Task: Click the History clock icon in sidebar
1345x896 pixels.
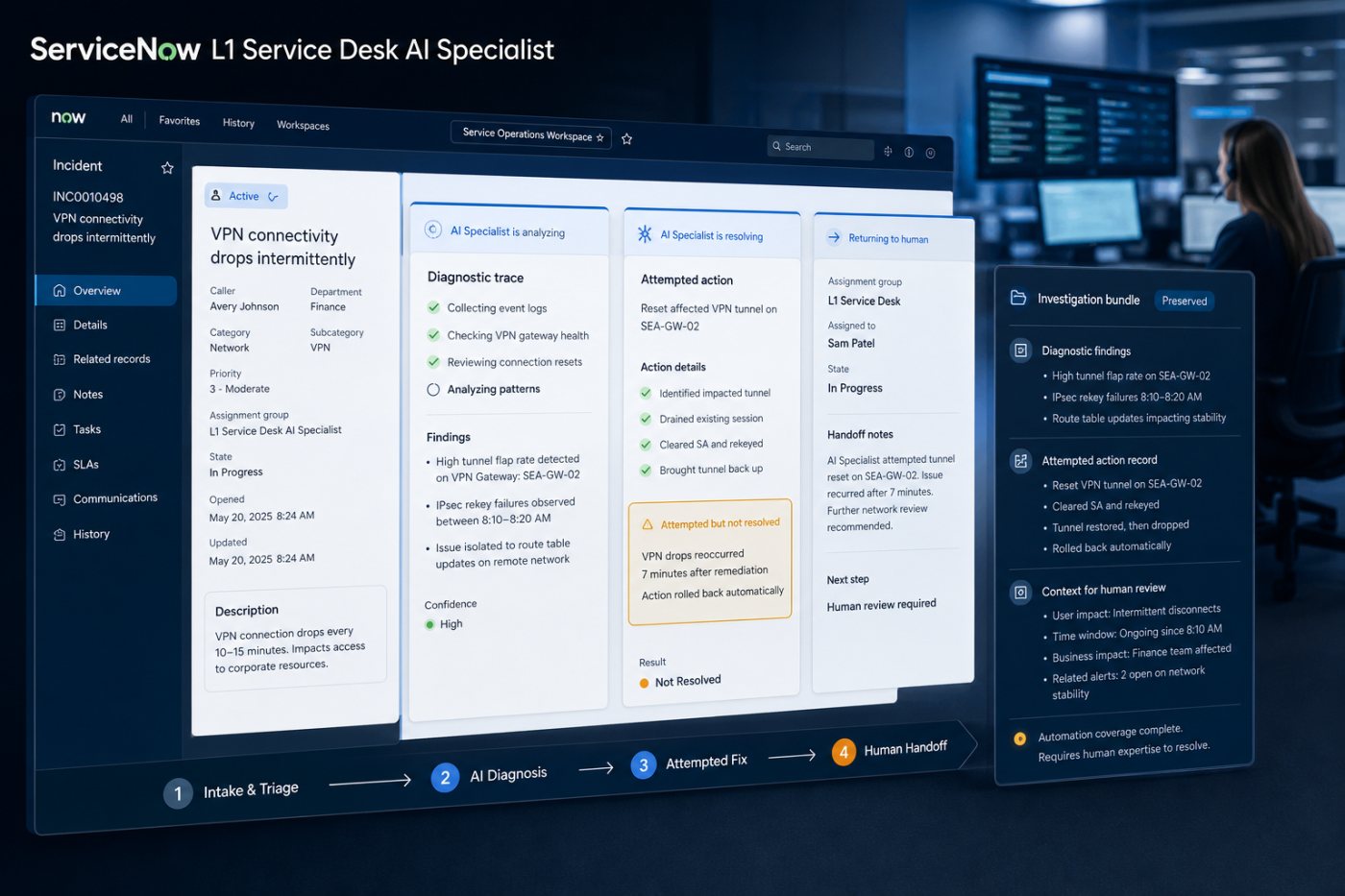Action: coord(60,535)
